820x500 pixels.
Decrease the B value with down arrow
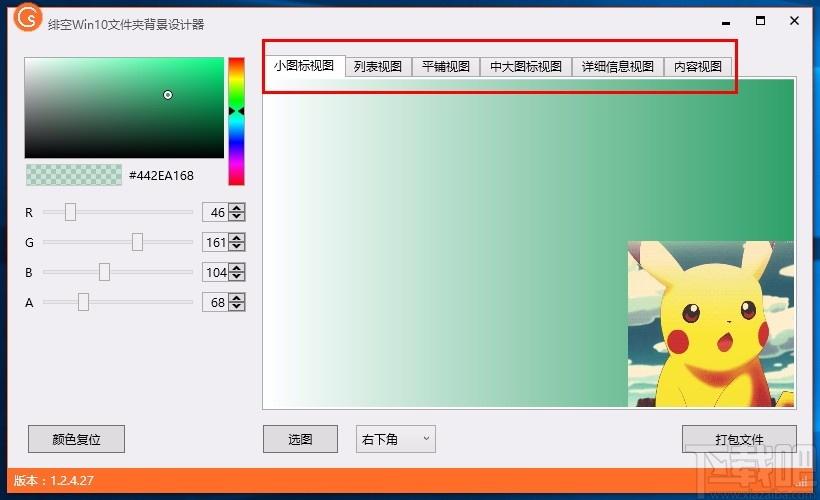pos(237,277)
